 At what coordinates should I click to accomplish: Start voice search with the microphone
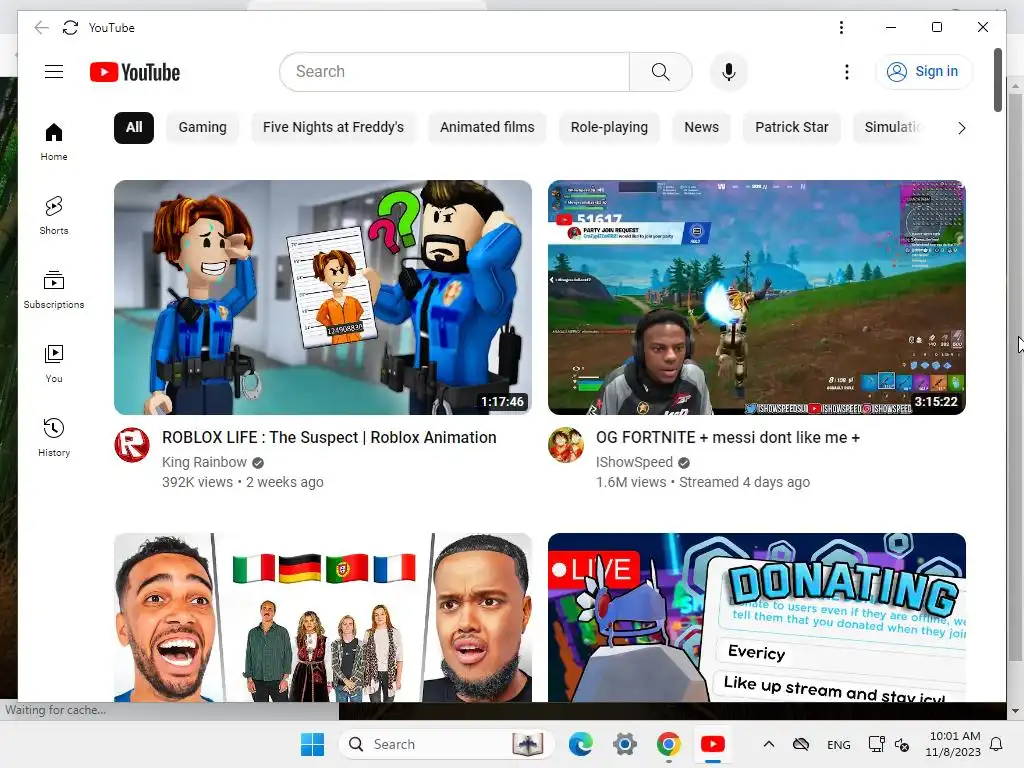coord(729,72)
